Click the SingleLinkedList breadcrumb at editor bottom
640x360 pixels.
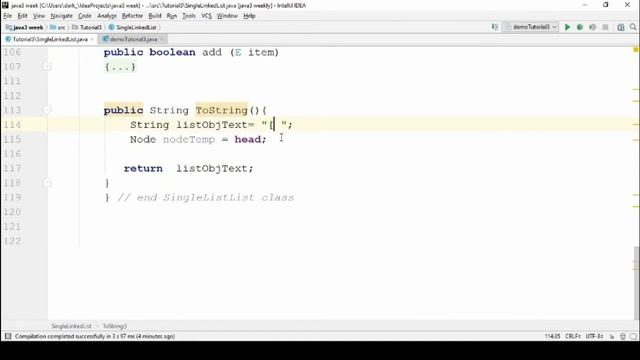[71, 326]
